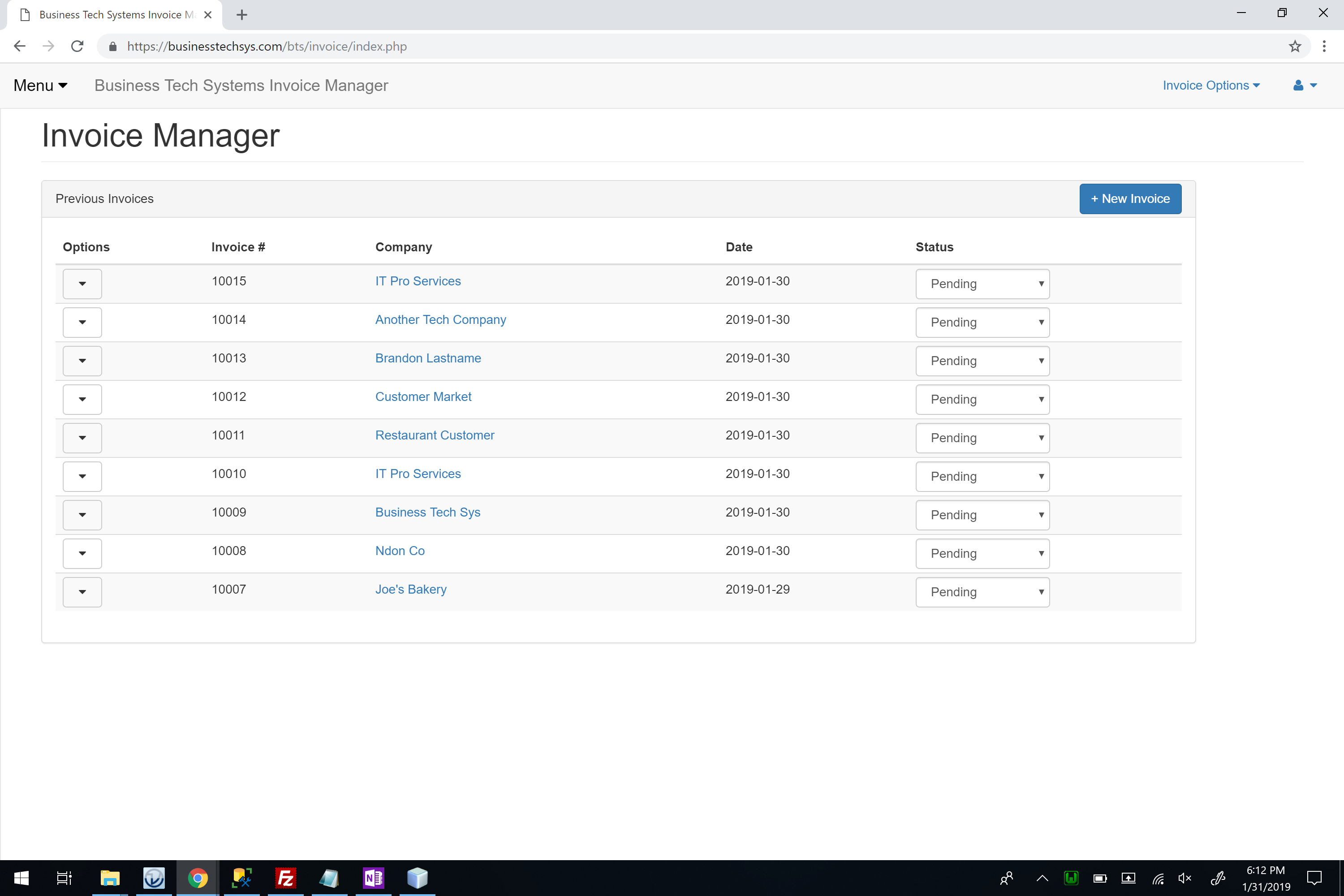
Task: Click the Windows Start button
Action: (x=21, y=878)
